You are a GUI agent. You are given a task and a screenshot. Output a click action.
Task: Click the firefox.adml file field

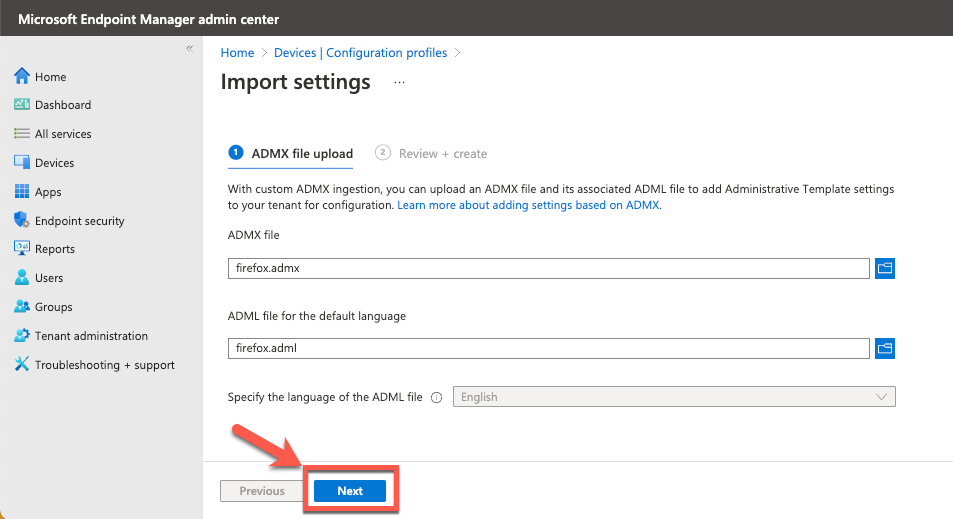[549, 348]
